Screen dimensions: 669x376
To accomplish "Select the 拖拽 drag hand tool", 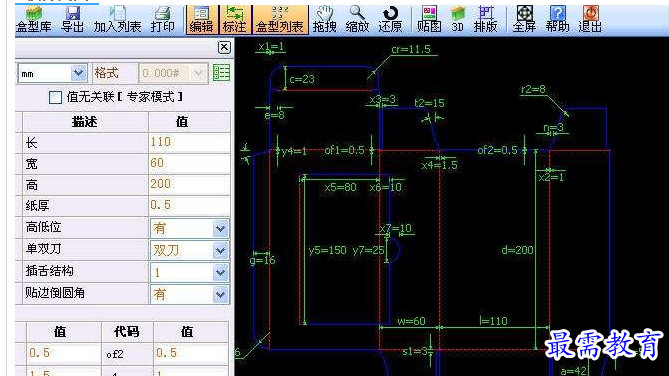I will coord(325,20).
